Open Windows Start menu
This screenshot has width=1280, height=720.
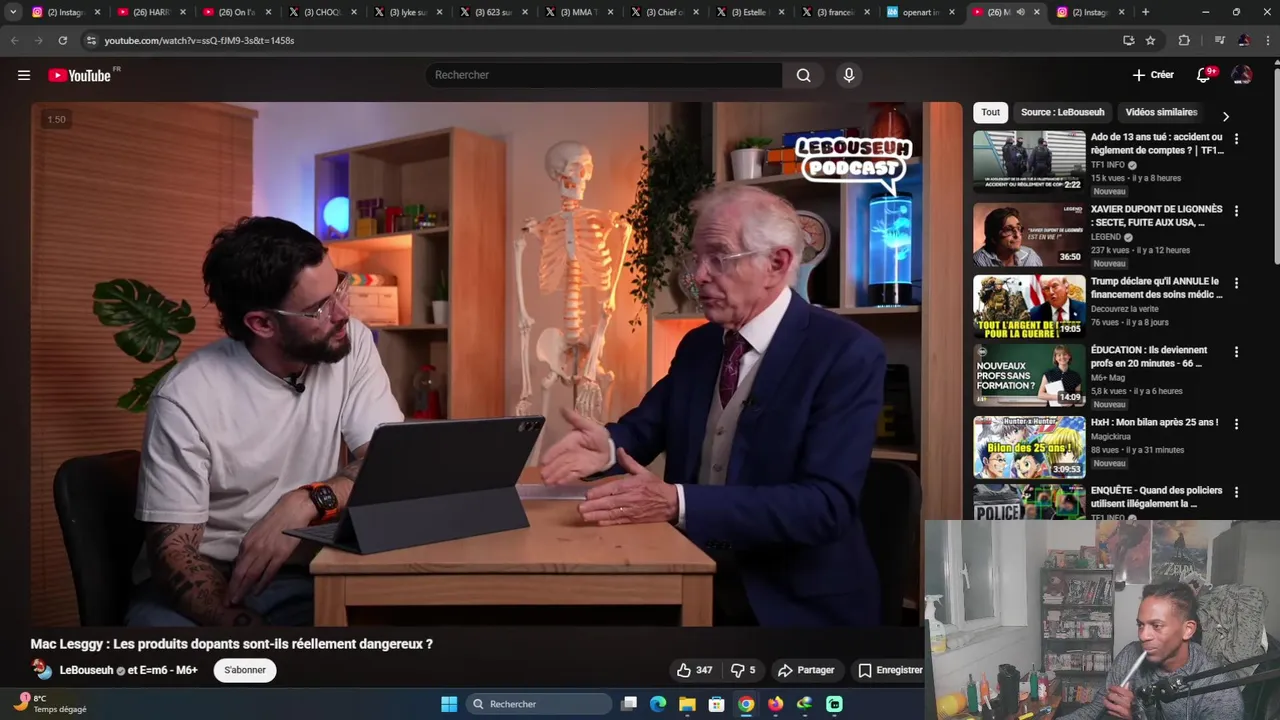(x=449, y=704)
